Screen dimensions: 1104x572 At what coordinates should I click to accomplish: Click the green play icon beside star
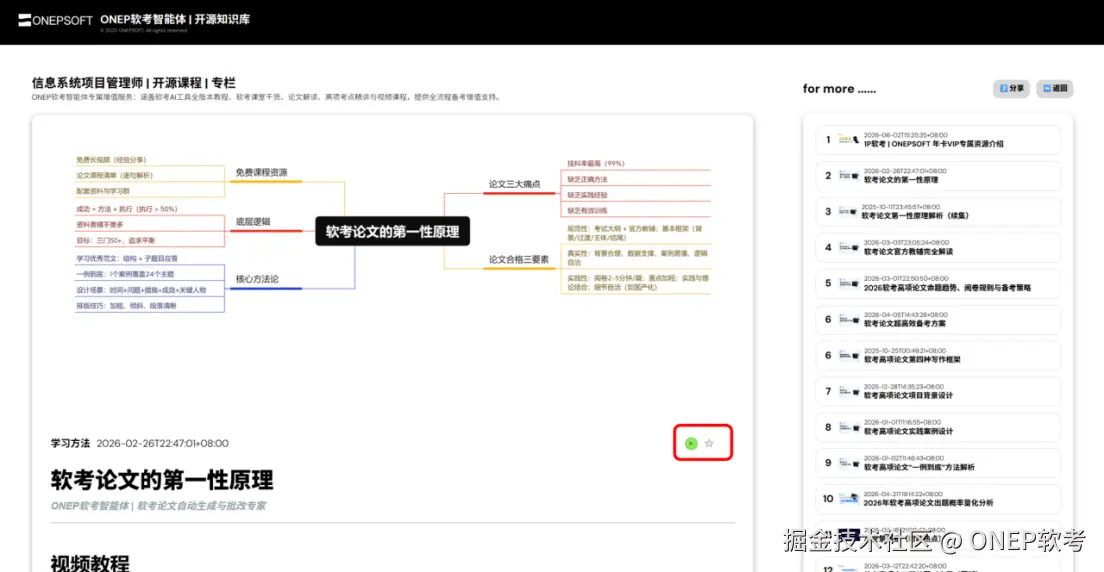[x=691, y=443]
